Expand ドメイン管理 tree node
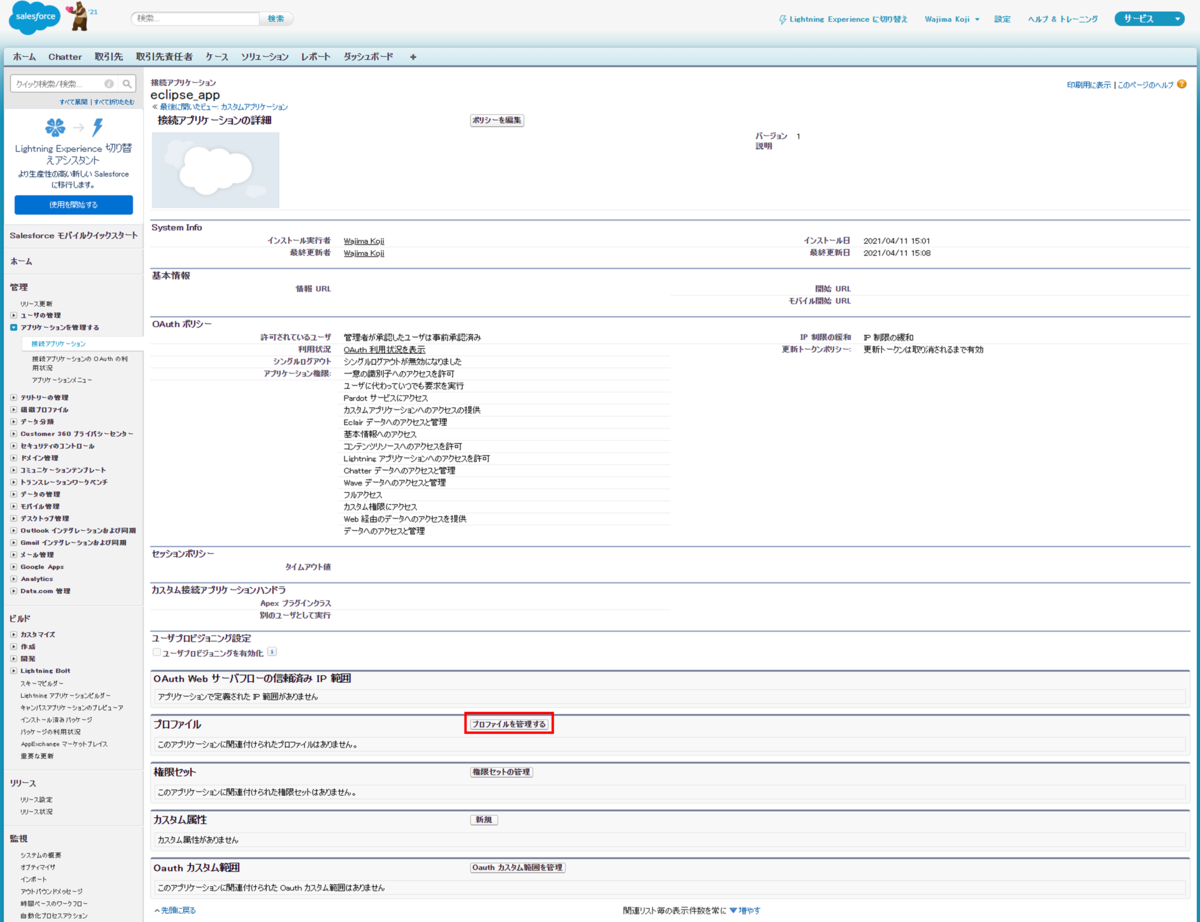The image size is (1200, 922). coord(13,457)
